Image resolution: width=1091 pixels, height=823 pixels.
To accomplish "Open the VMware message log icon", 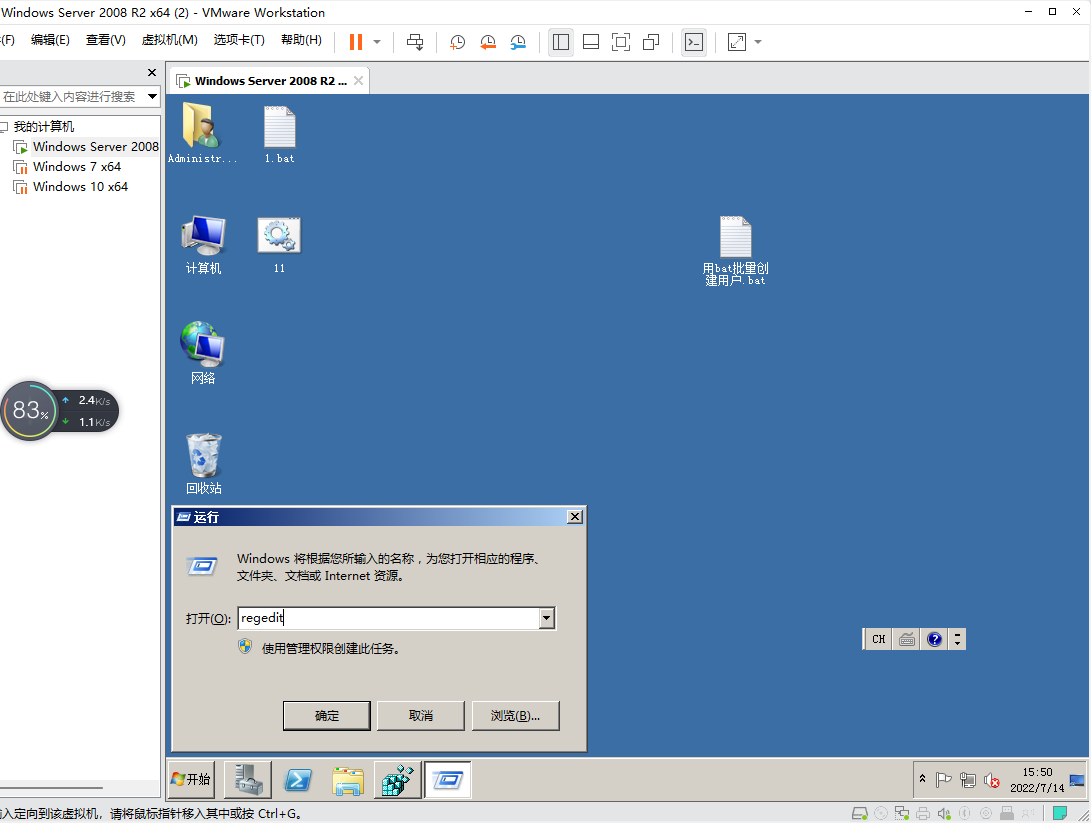I will tap(1060, 813).
